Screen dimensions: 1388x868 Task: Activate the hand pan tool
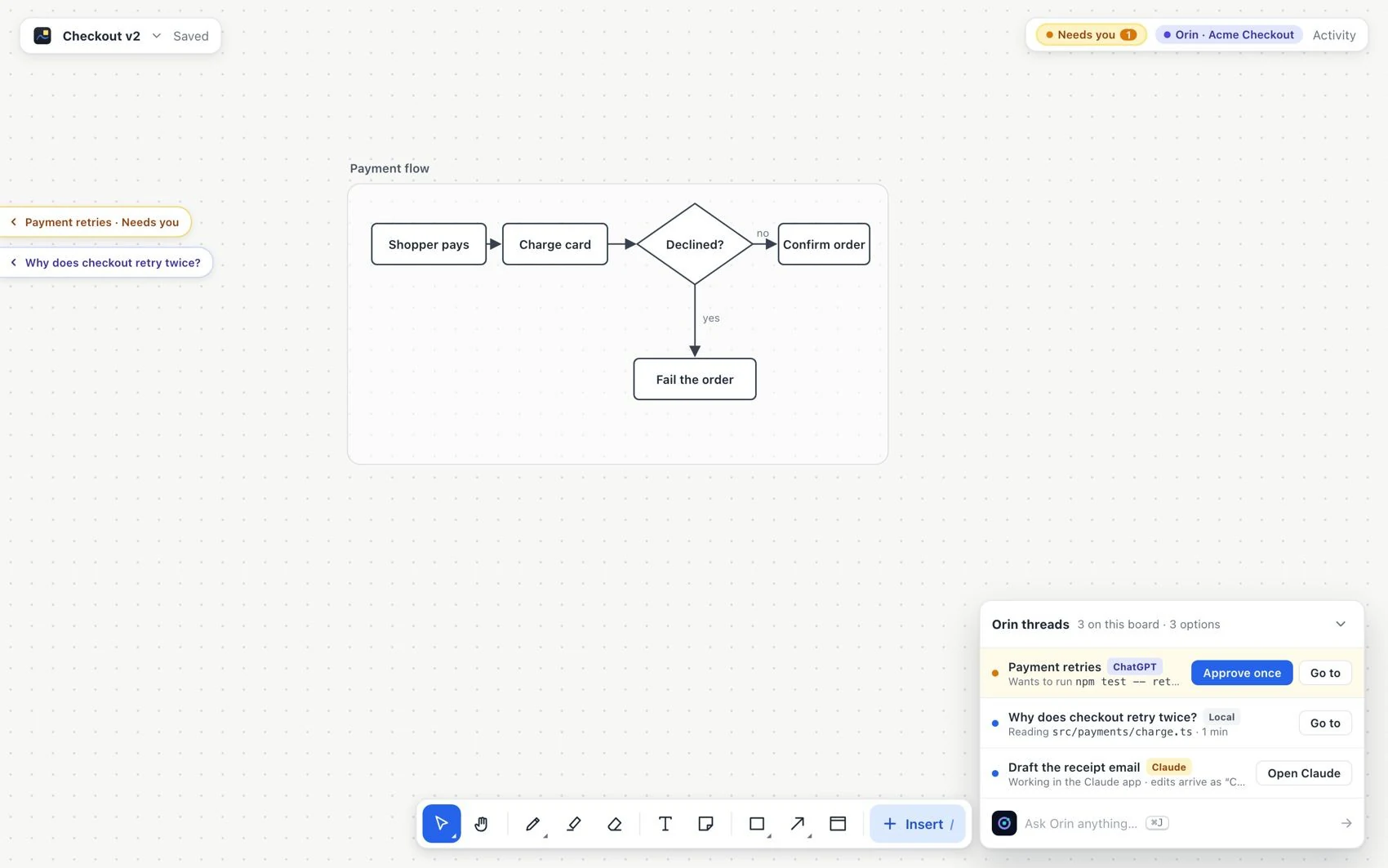pyautogui.click(x=481, y=823)
